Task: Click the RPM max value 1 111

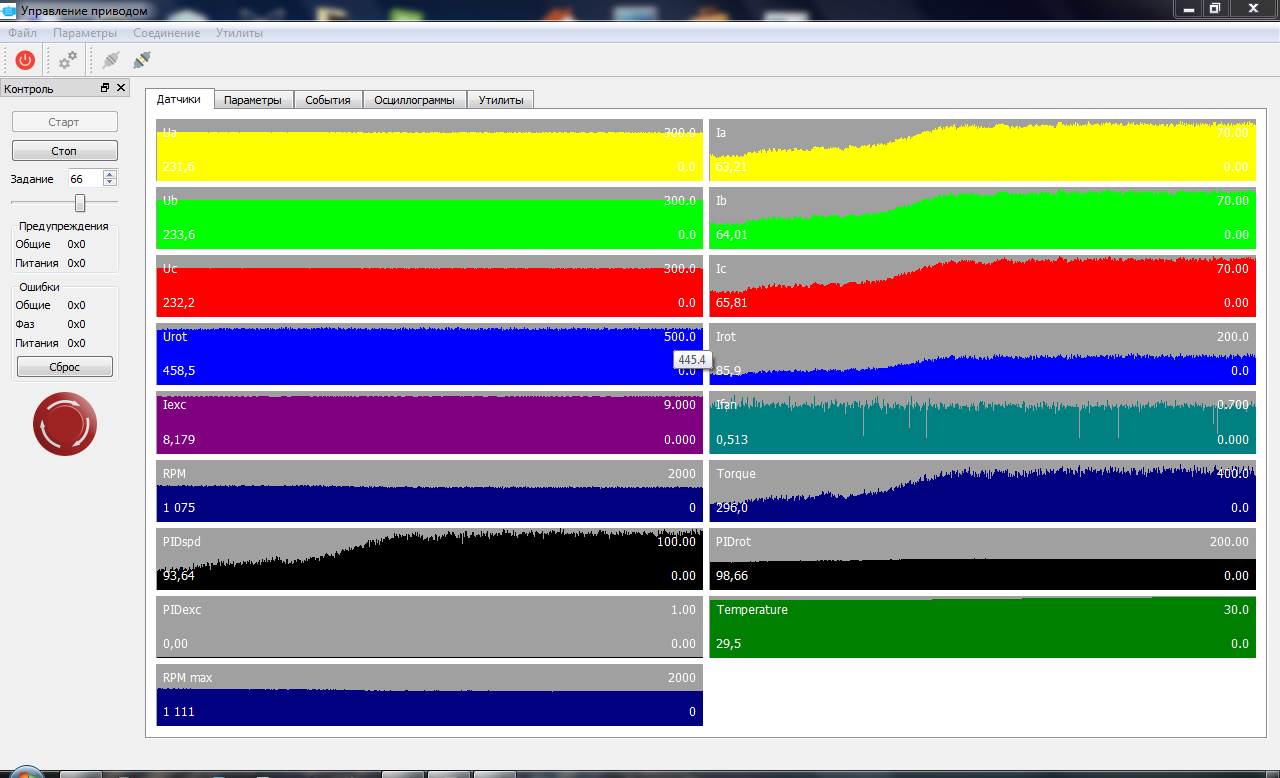Action: (x=178, y=711)
